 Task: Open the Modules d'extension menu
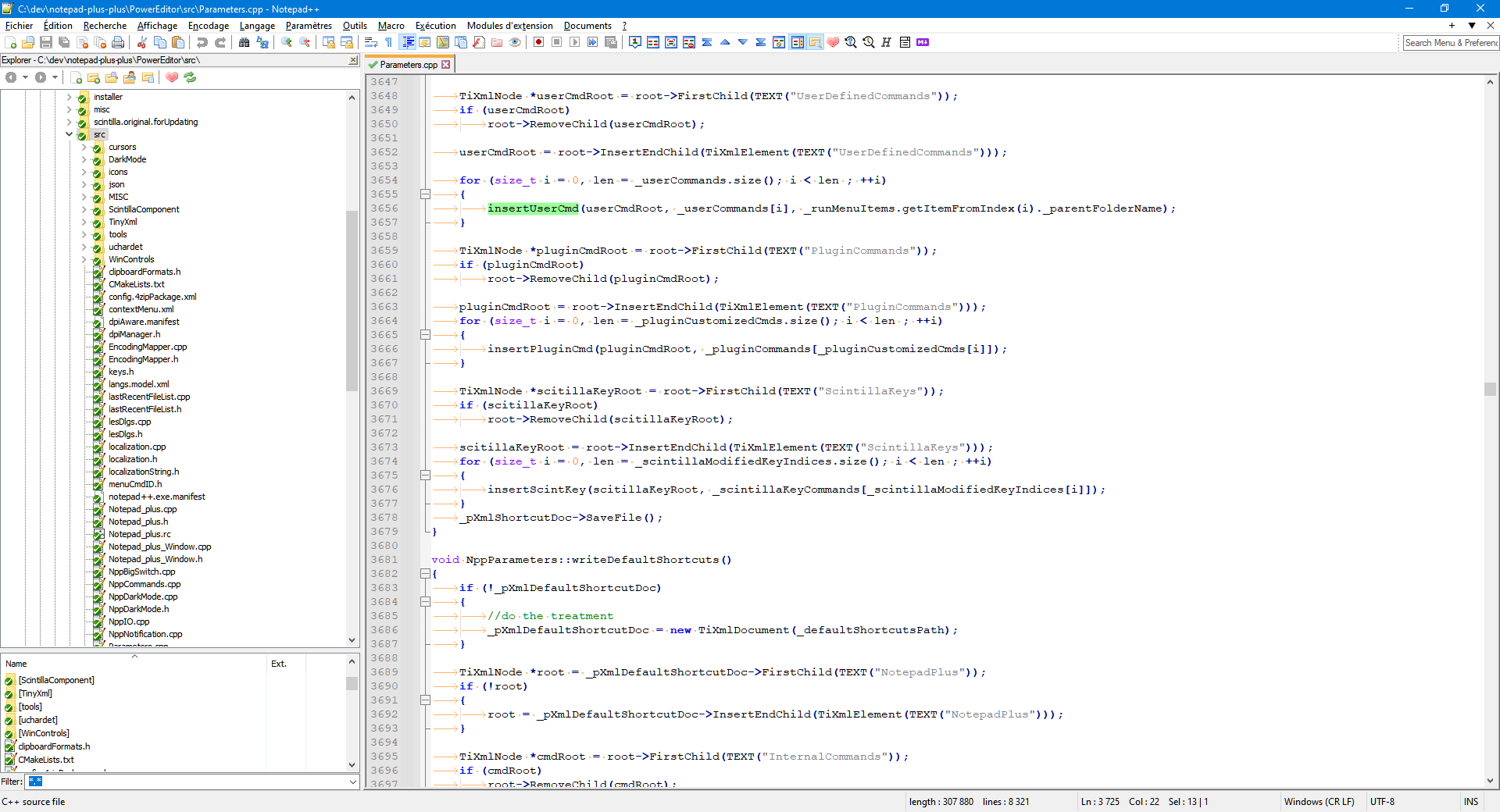pos(509,26)
